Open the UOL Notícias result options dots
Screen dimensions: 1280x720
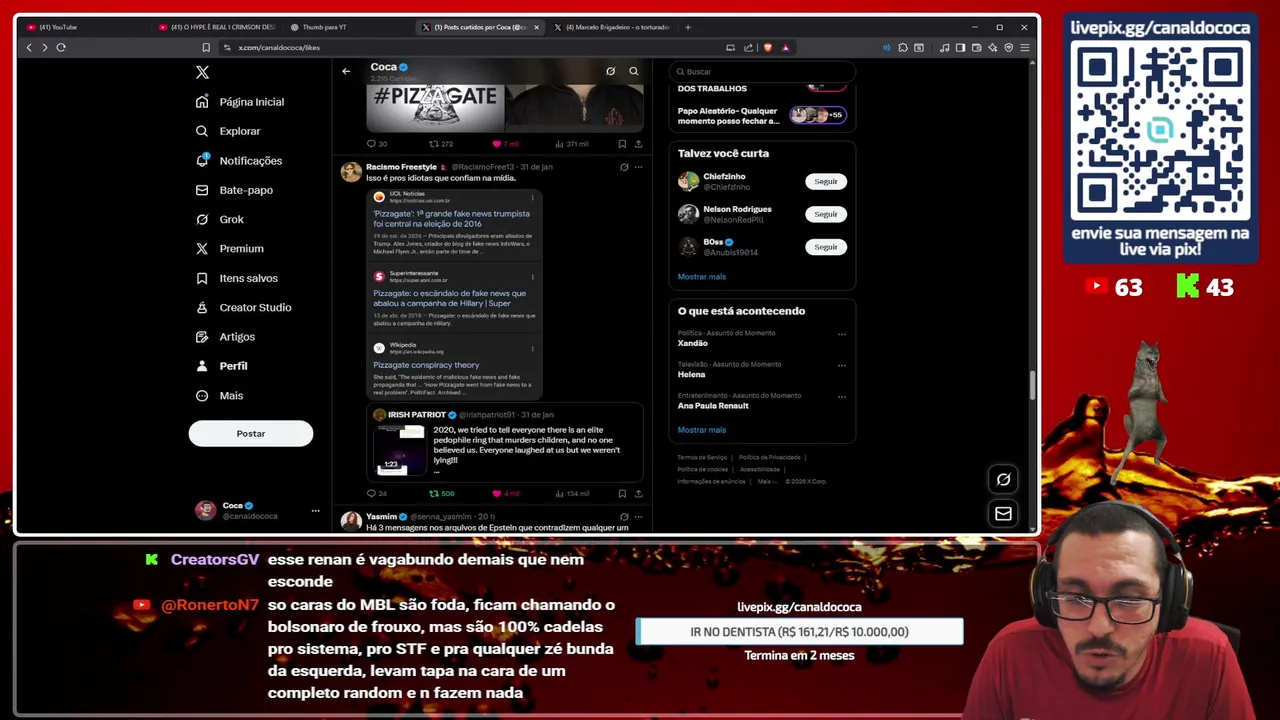[x=532, y=197]
